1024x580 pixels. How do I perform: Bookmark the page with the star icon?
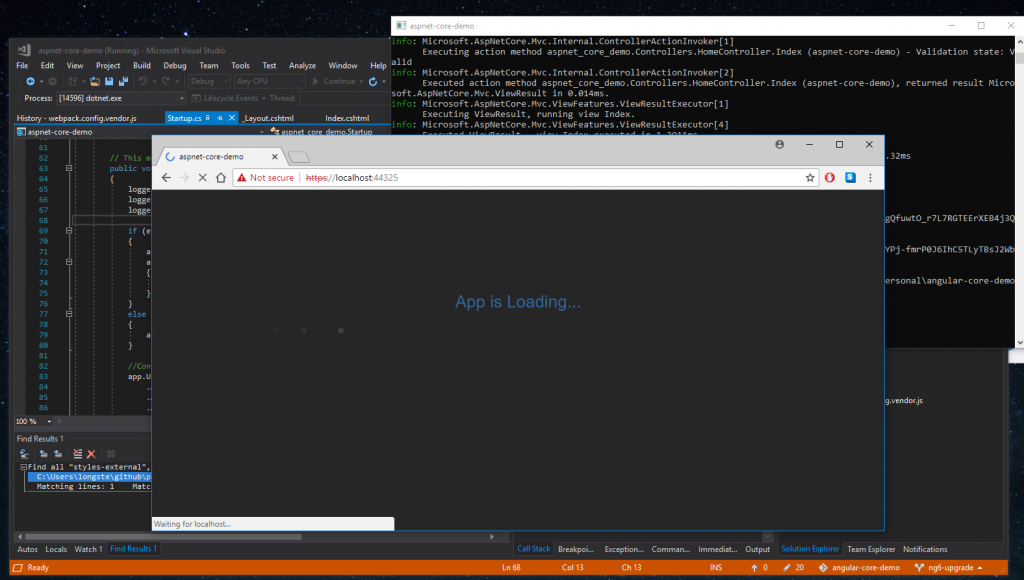point(811,177)
